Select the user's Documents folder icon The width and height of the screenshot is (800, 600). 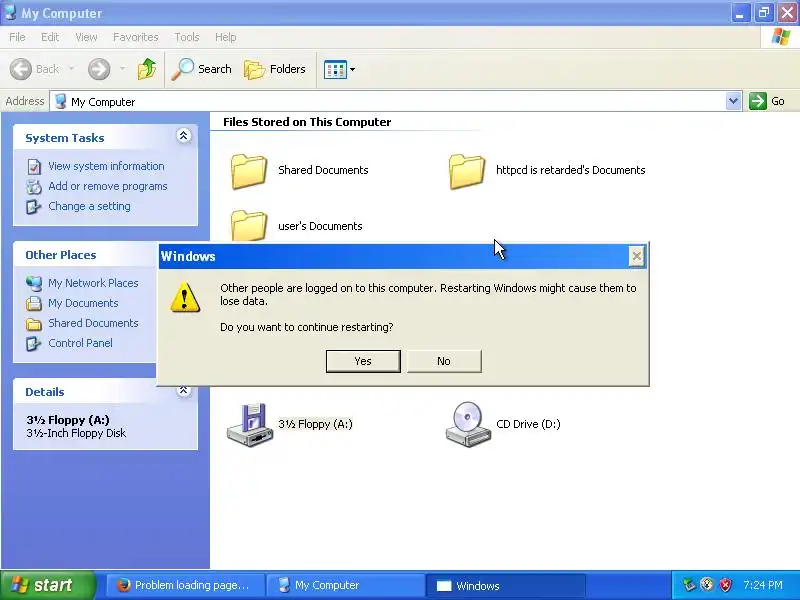coord(249,226)
